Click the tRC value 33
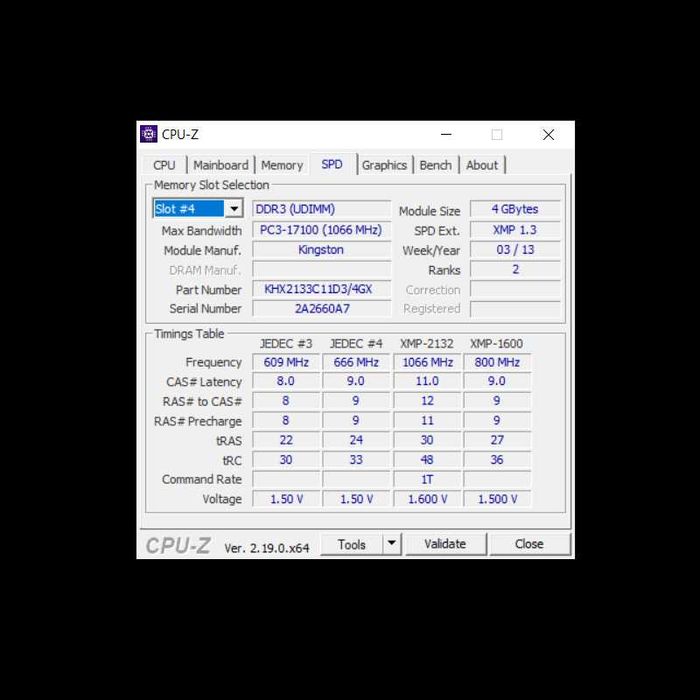 coord(356,460)
